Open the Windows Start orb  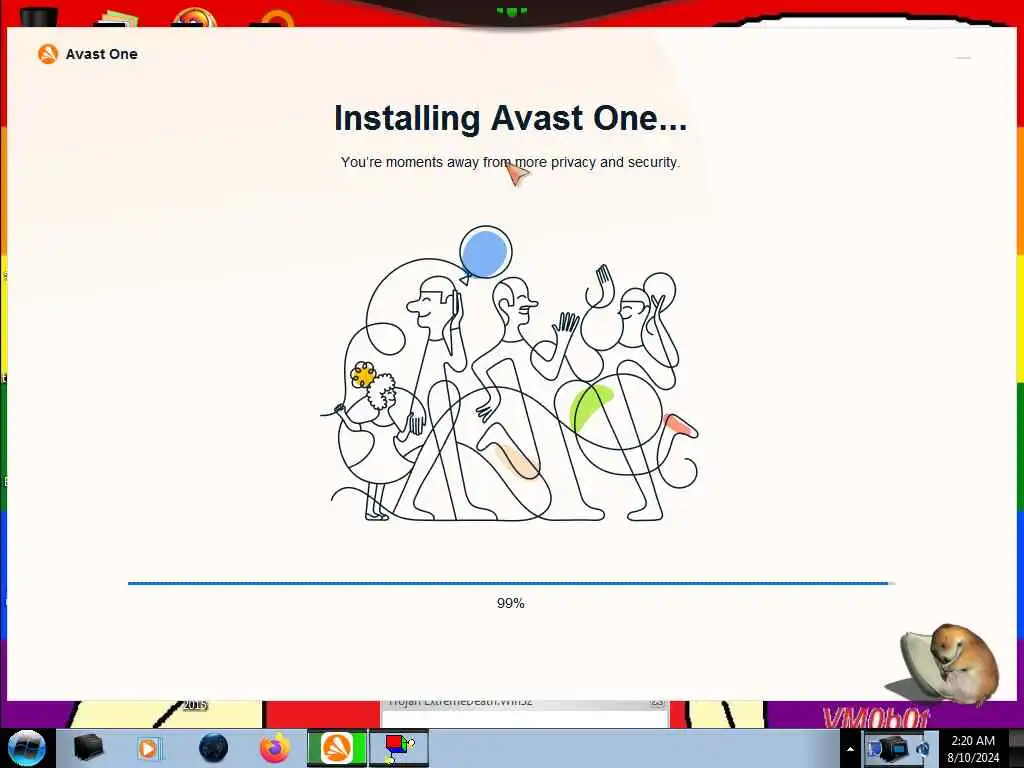(26, 748)
